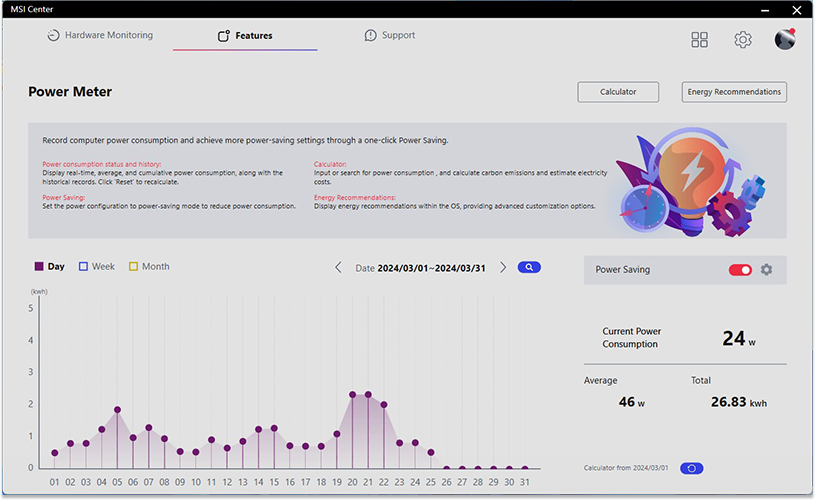The width and height of the screenshot is (815, 500).
Task: Click the day 05 data point on chart
Action: (117, 409)
